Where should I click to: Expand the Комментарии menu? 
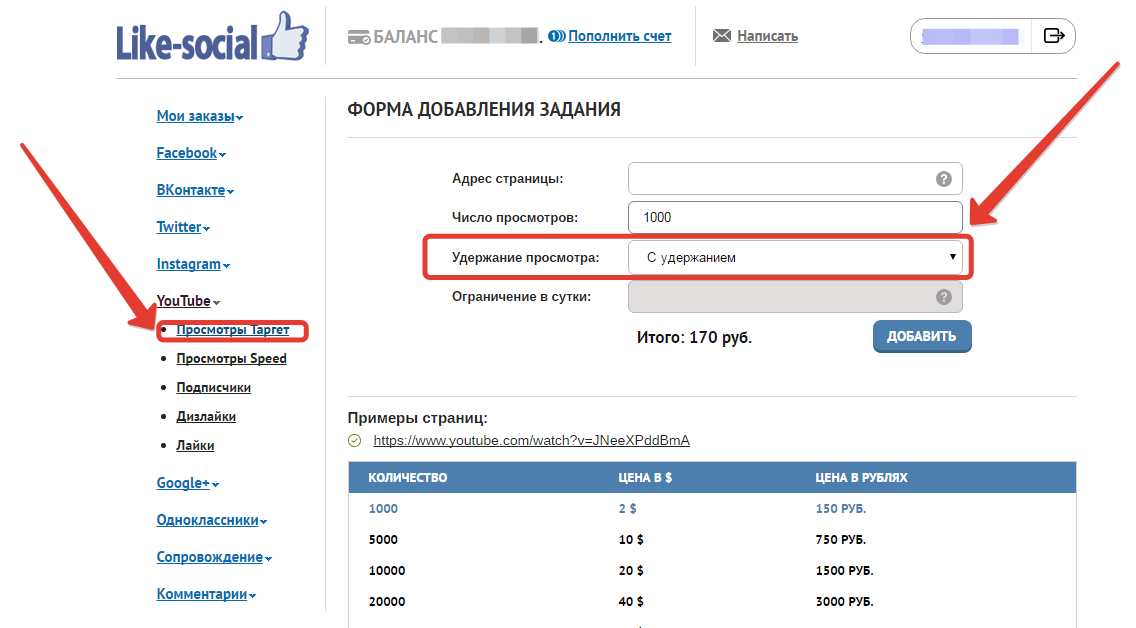pos(206,594)
